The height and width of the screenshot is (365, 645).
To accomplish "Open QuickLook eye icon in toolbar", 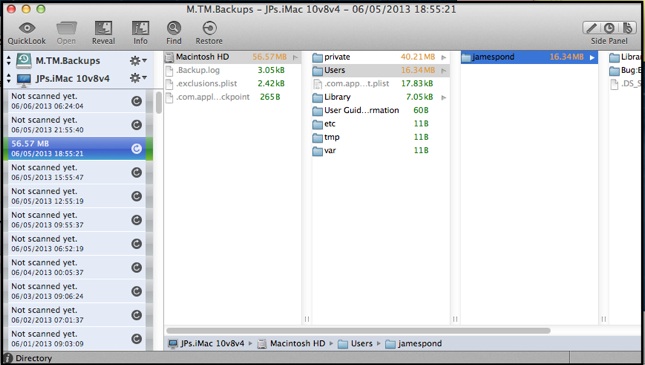I will tap(26, 28).
